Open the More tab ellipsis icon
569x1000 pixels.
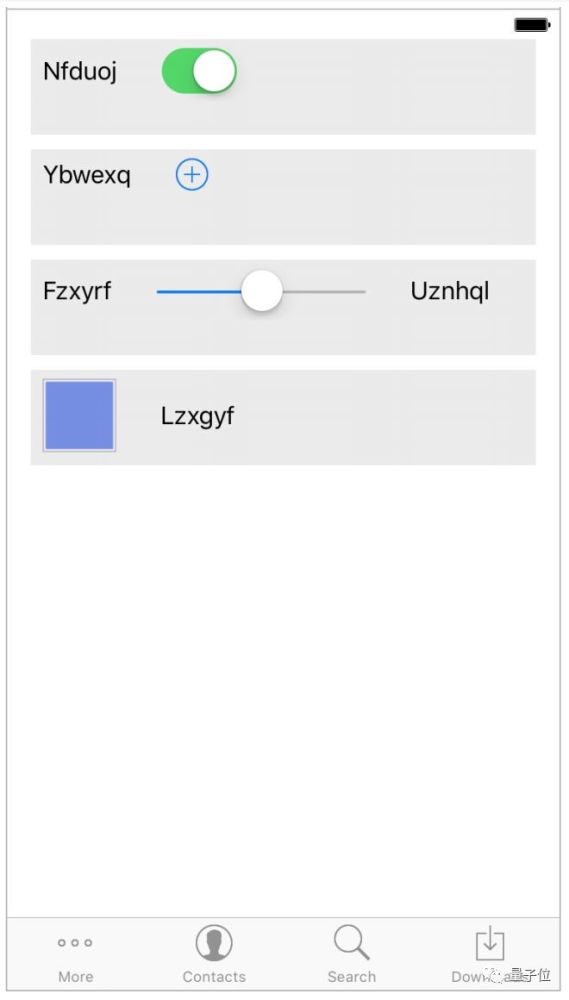[x=75, y=943]
